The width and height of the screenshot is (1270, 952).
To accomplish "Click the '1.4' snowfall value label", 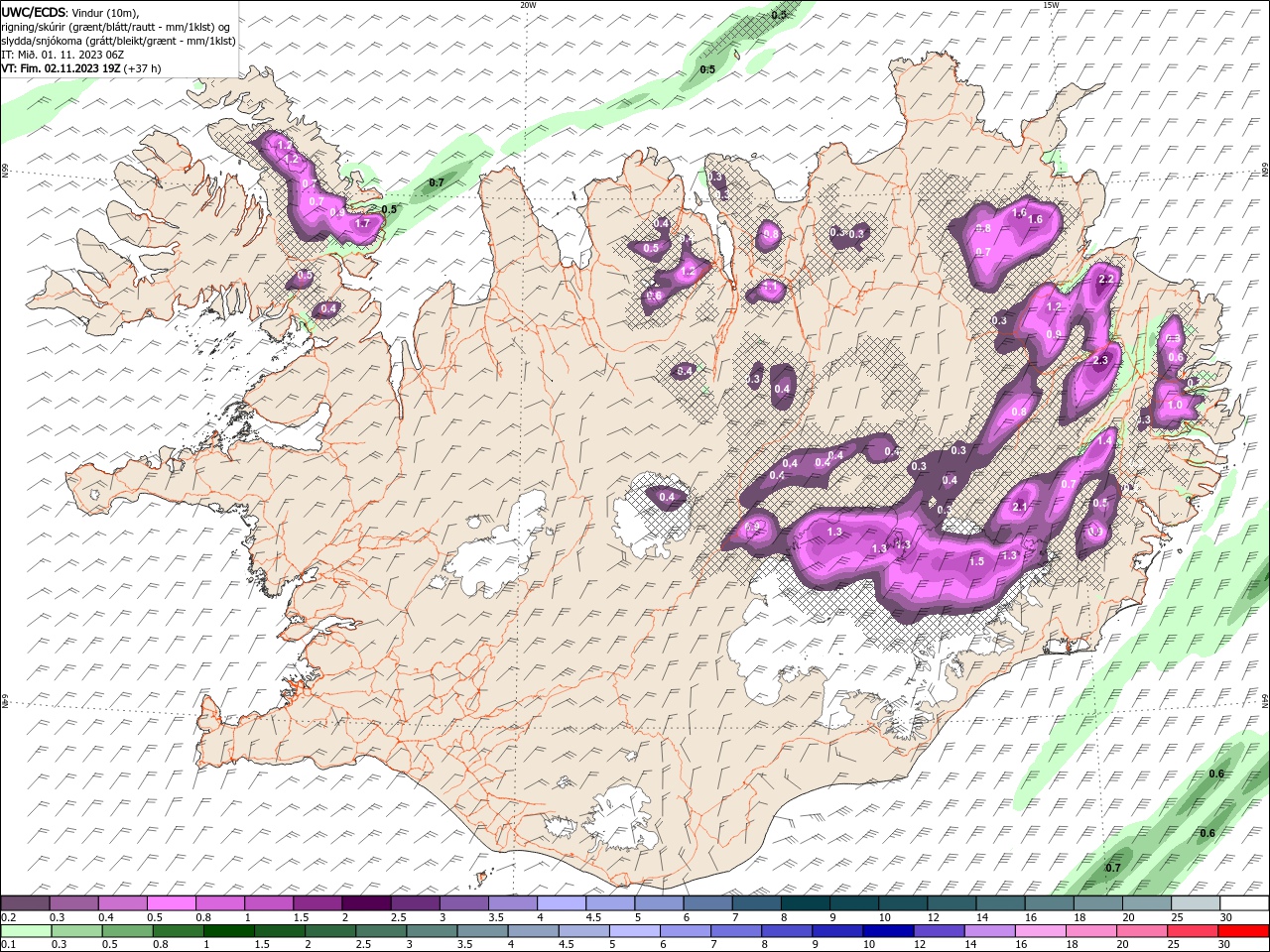I will pos(1105,440).
